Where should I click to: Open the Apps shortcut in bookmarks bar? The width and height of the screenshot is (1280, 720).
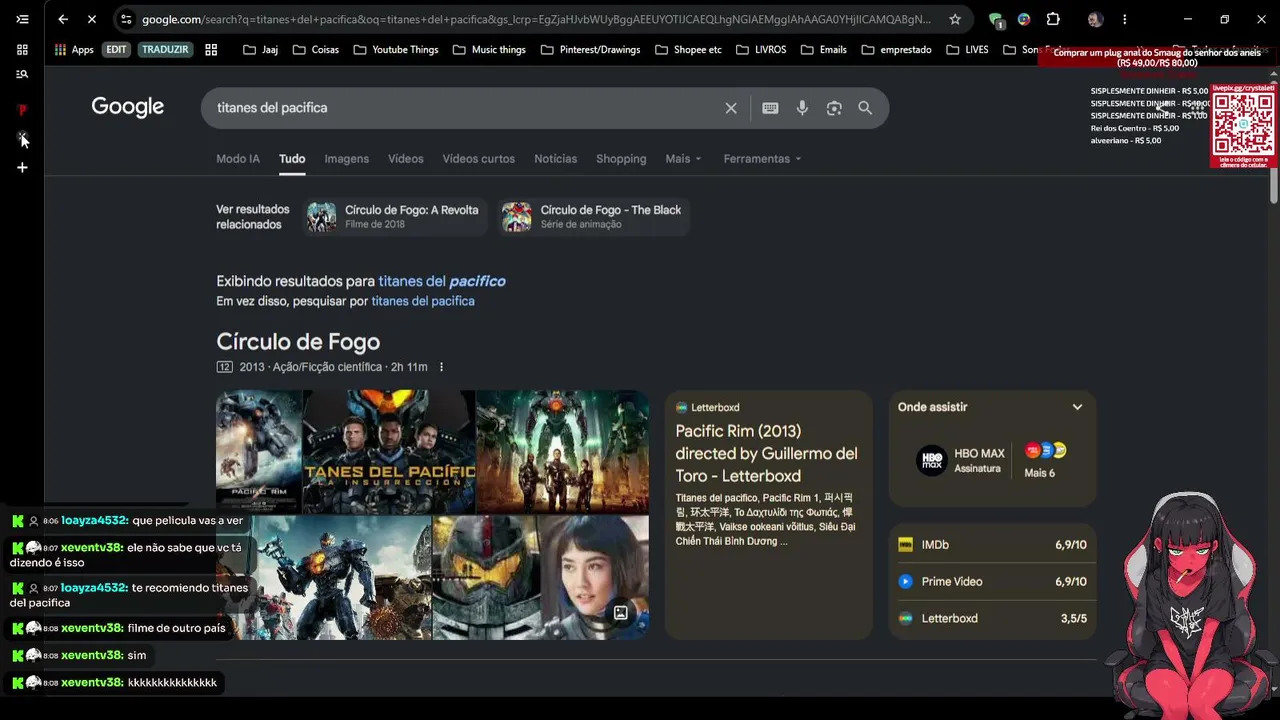73,49
